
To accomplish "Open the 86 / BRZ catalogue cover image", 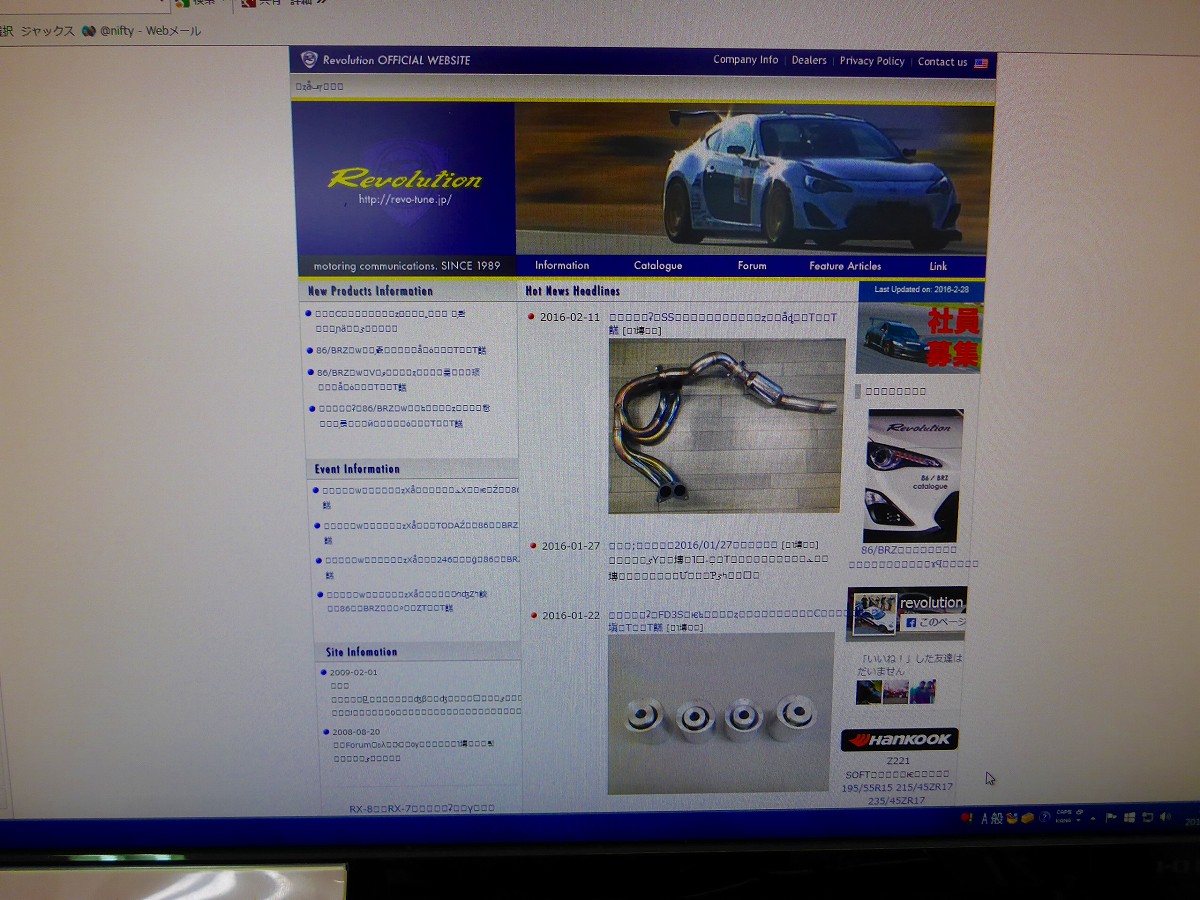I will pos(914,476).
